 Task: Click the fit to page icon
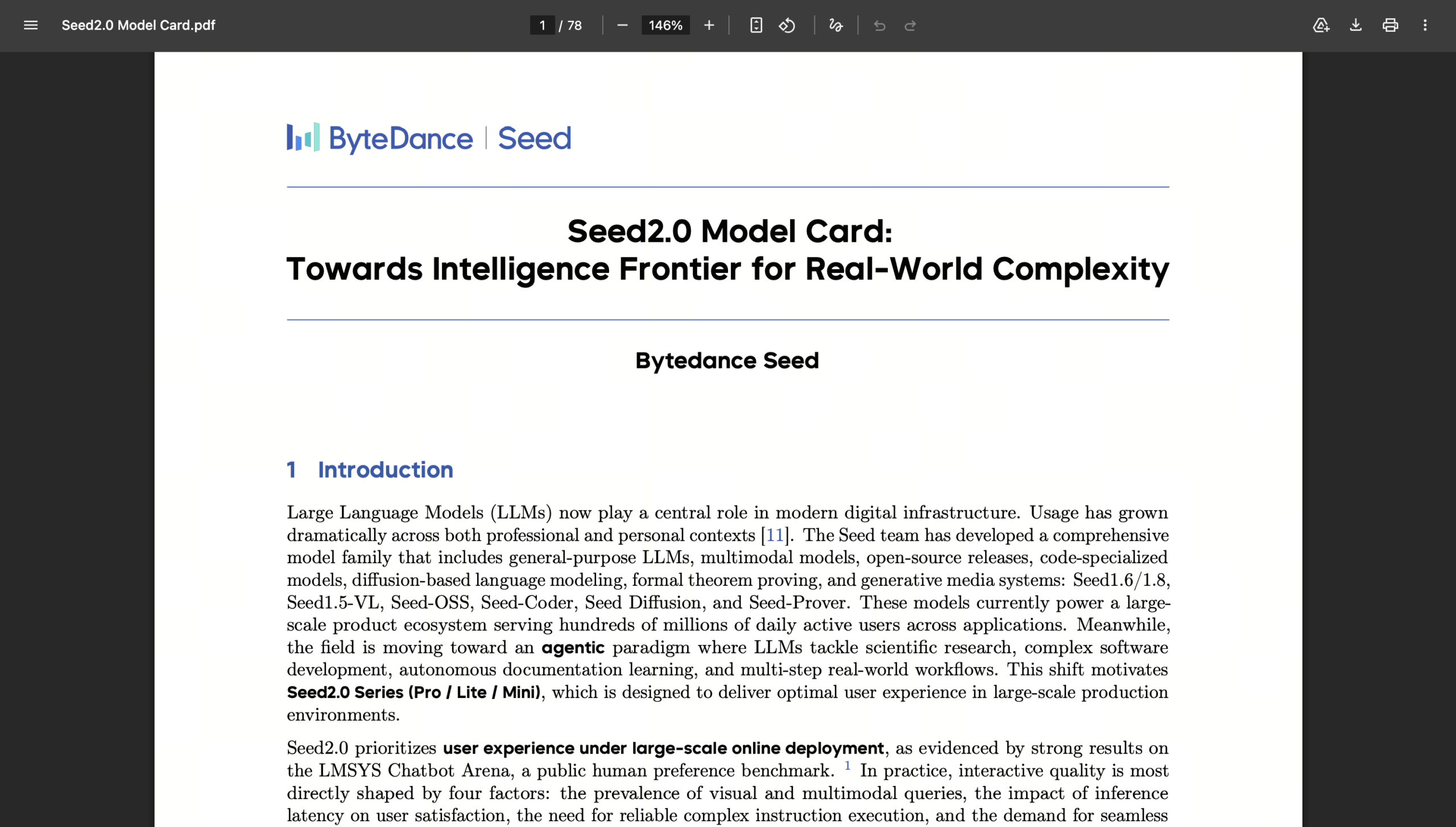[756, 25]
